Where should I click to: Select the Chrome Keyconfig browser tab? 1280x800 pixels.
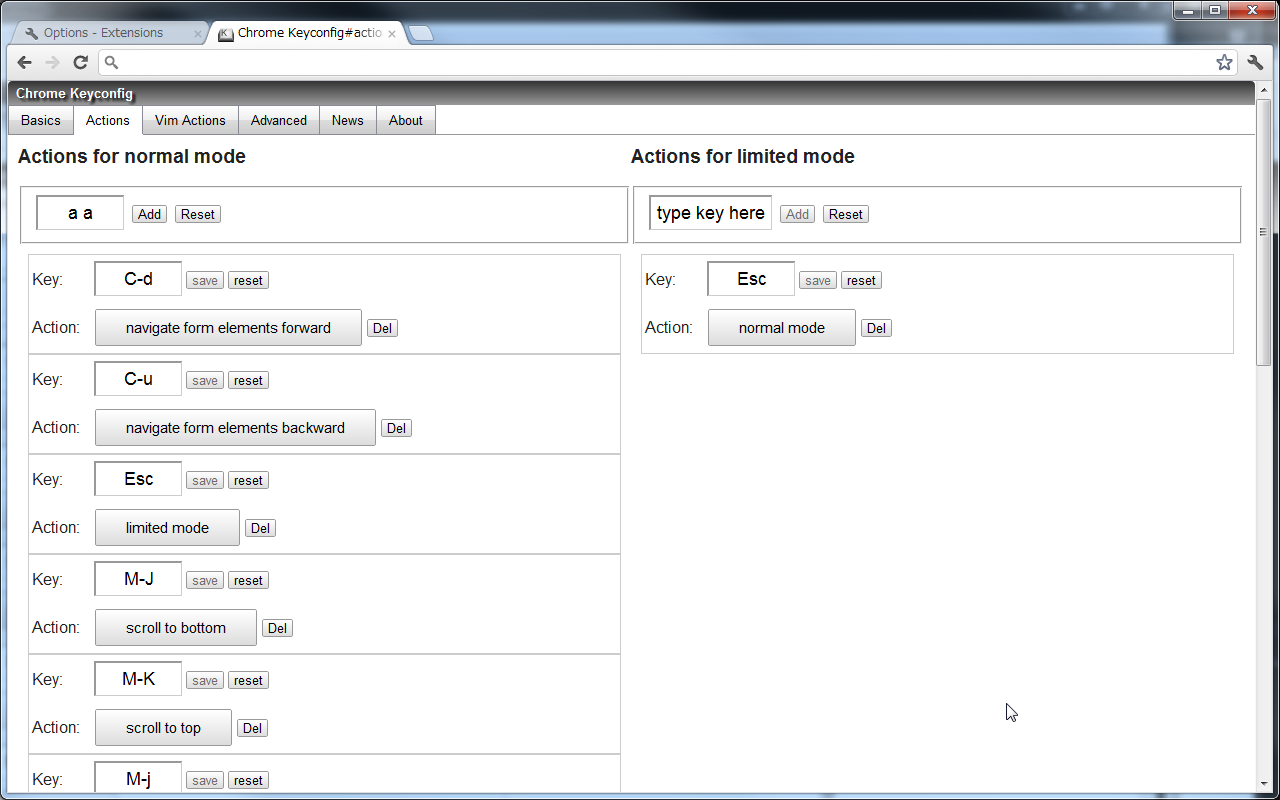308,33
